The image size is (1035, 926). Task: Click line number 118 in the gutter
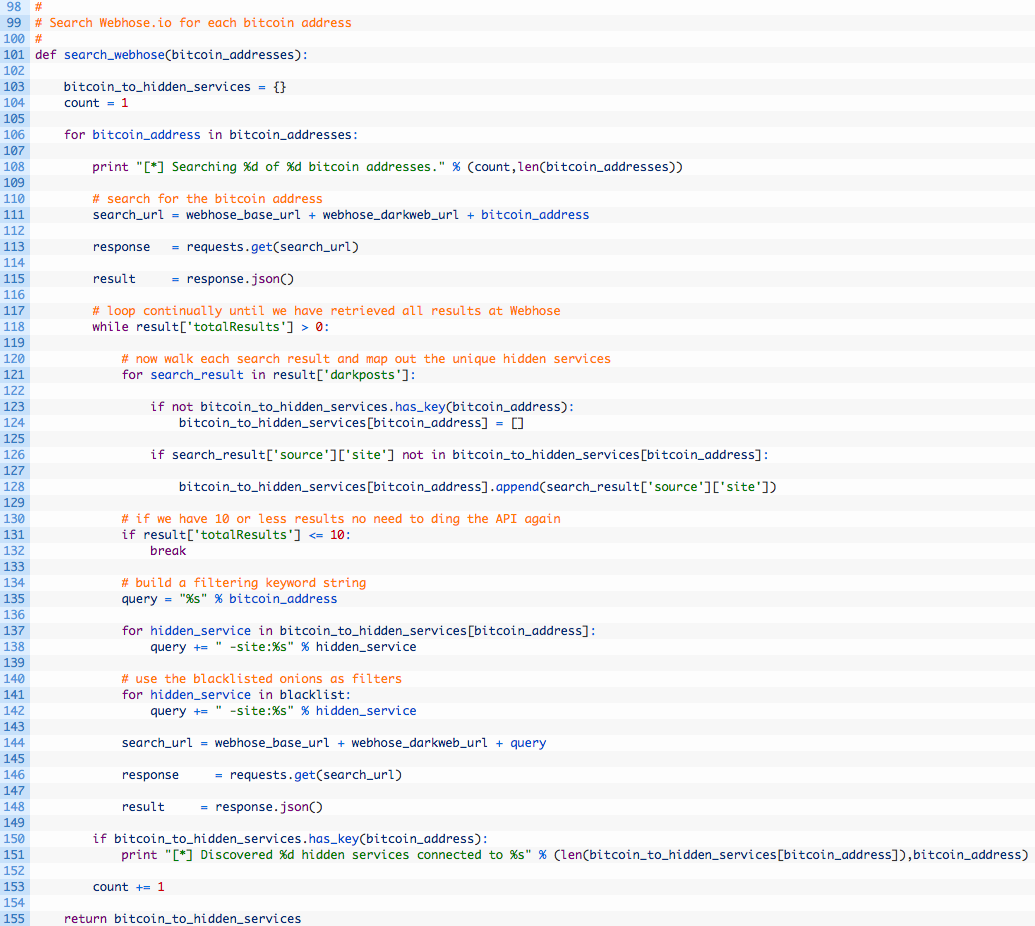pyautogui.click(x=14, y=327)
